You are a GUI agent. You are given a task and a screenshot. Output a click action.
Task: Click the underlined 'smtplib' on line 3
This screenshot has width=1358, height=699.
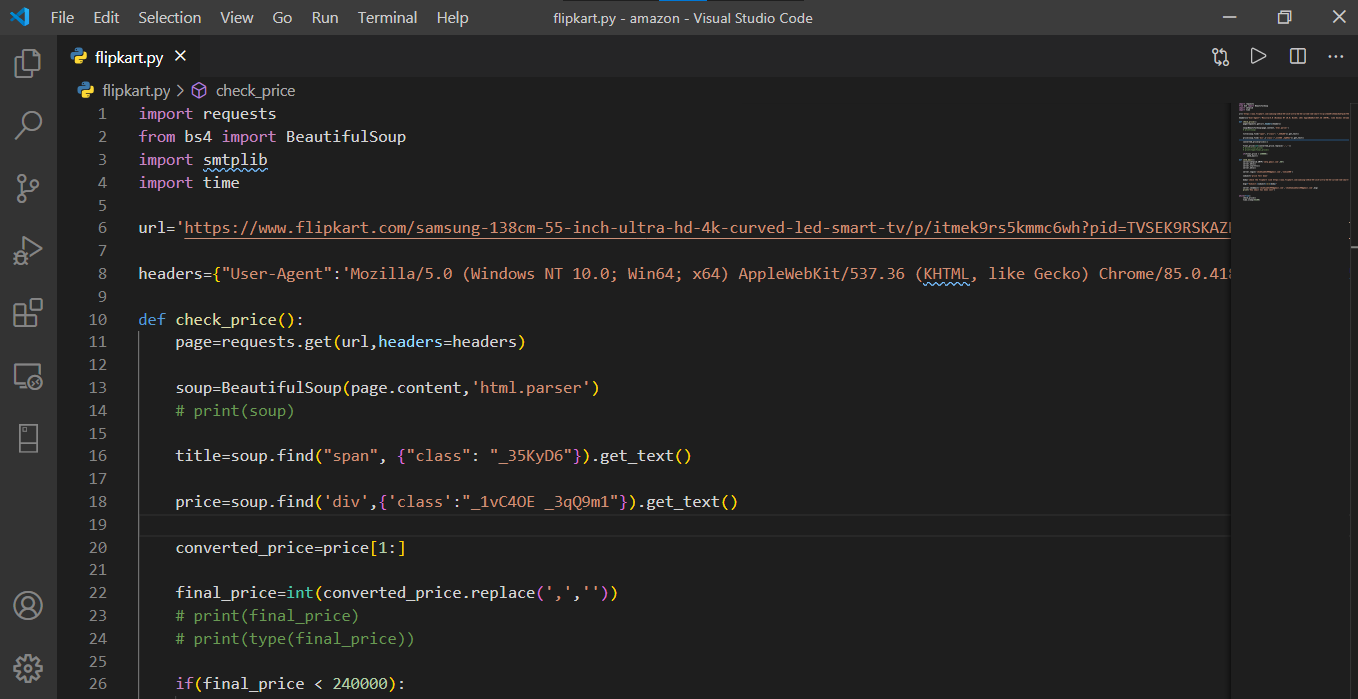235,160
